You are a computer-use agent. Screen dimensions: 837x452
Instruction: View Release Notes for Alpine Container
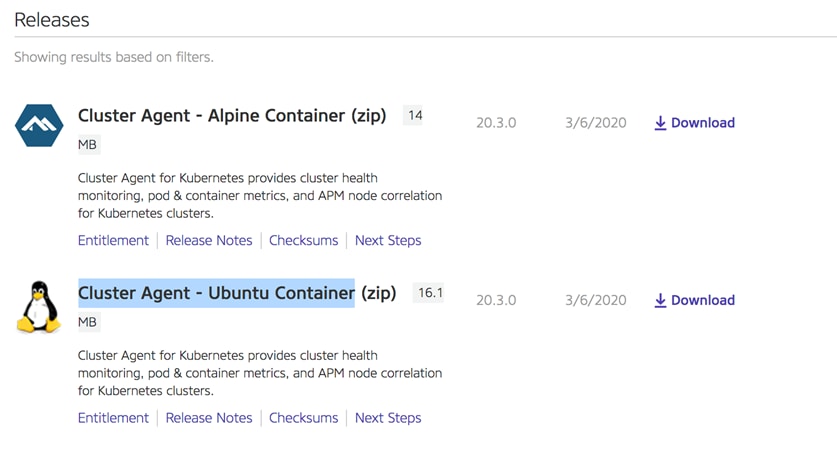click(209, 241)
